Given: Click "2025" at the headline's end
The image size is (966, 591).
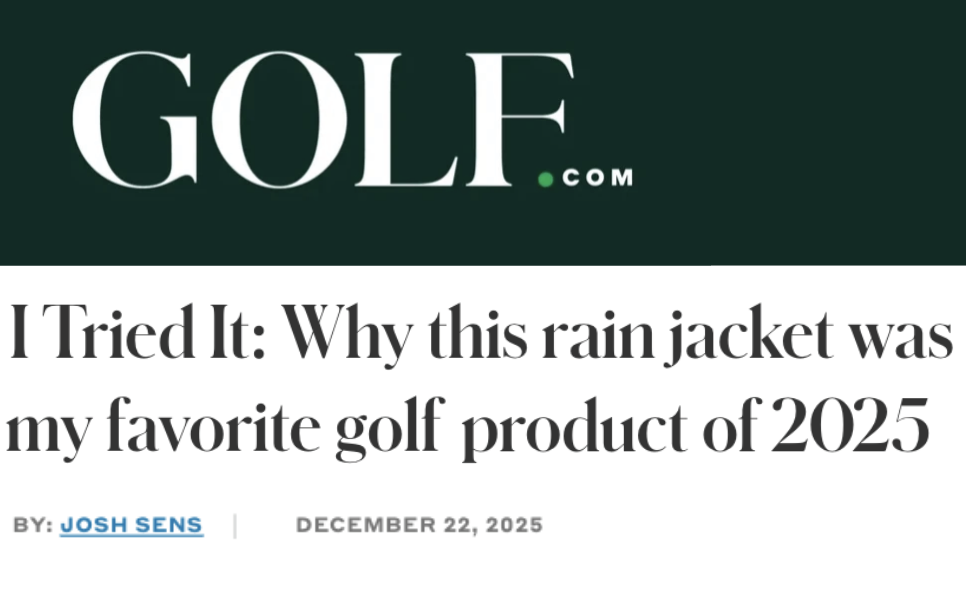Looking at the screenshot, I should (x=850, y=425).
